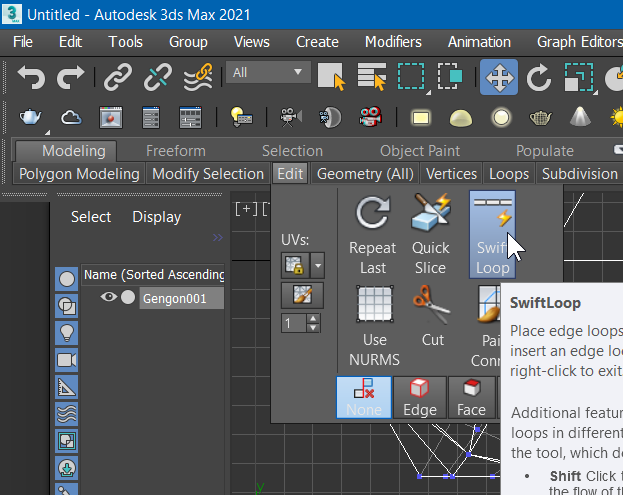Switch to the Freeform ribbon tab
623x495 pixels.
click(176, 151)
